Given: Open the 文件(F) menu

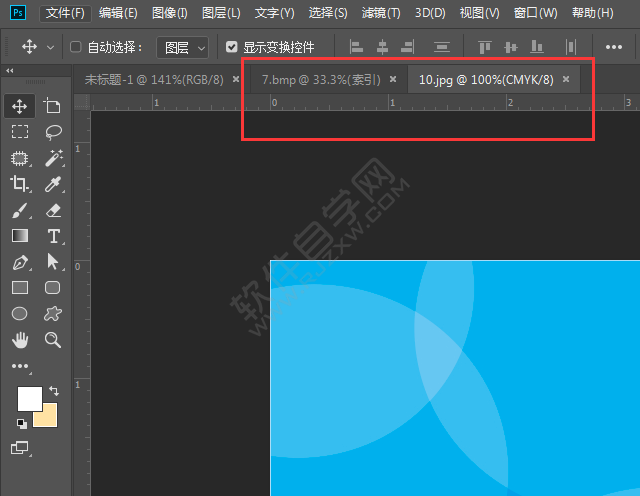Looking at the screenshot, I should pos(65,13).
